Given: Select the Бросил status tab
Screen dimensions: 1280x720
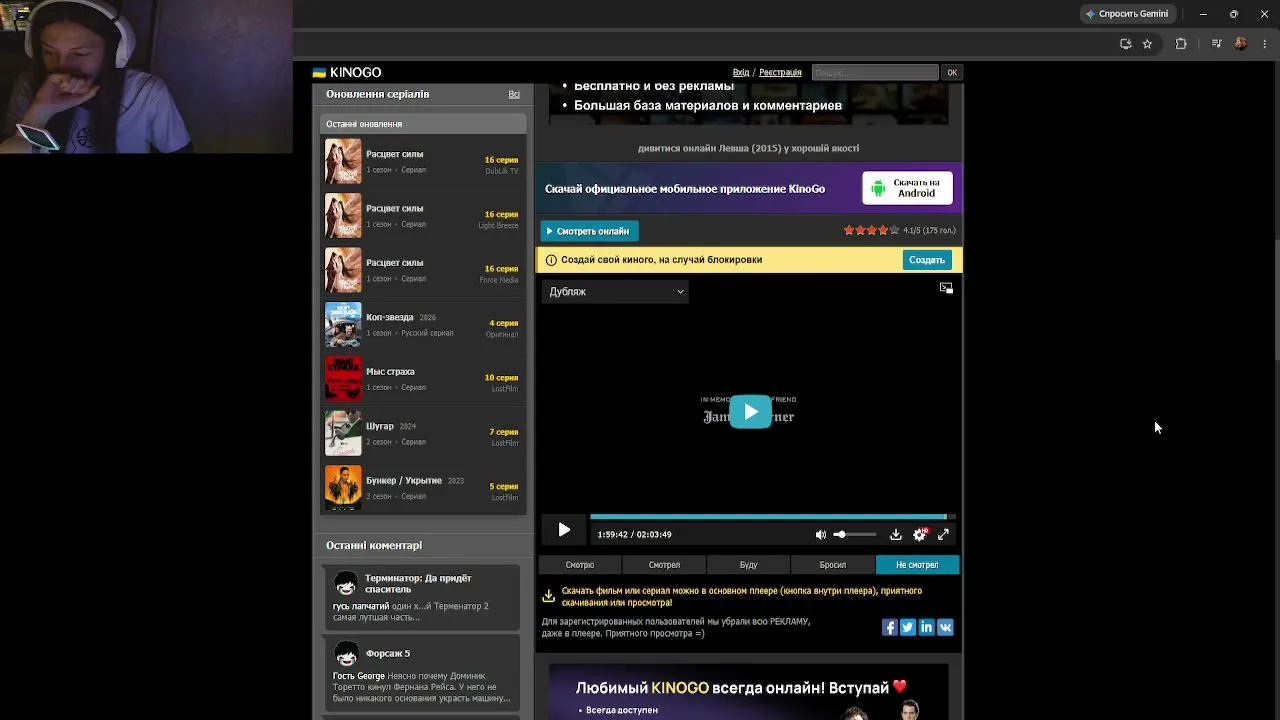Looking at the screenshot, I should click(x=832, y=565).
